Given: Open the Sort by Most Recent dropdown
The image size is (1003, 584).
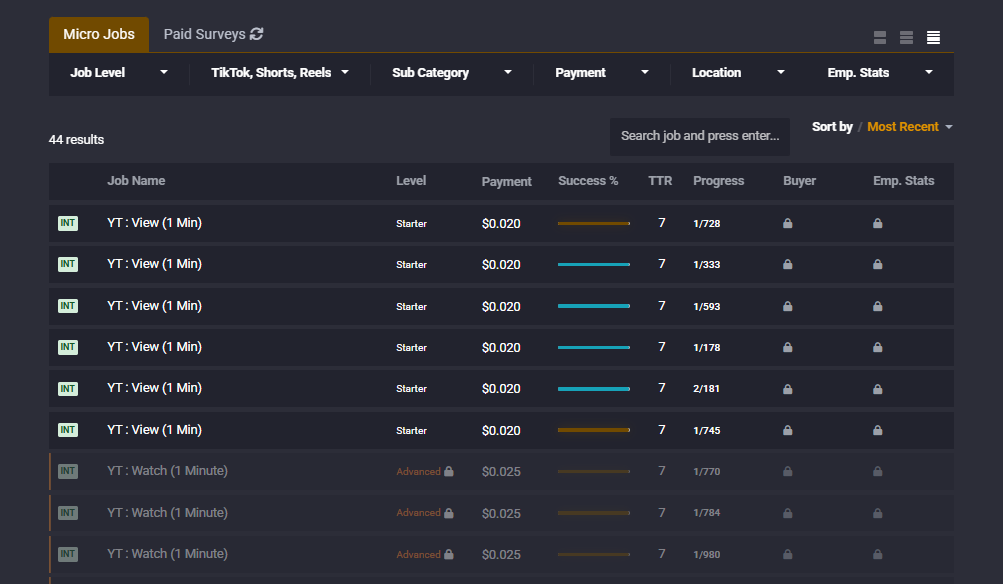Looking at the screenshot, I should tap(909, 127).
